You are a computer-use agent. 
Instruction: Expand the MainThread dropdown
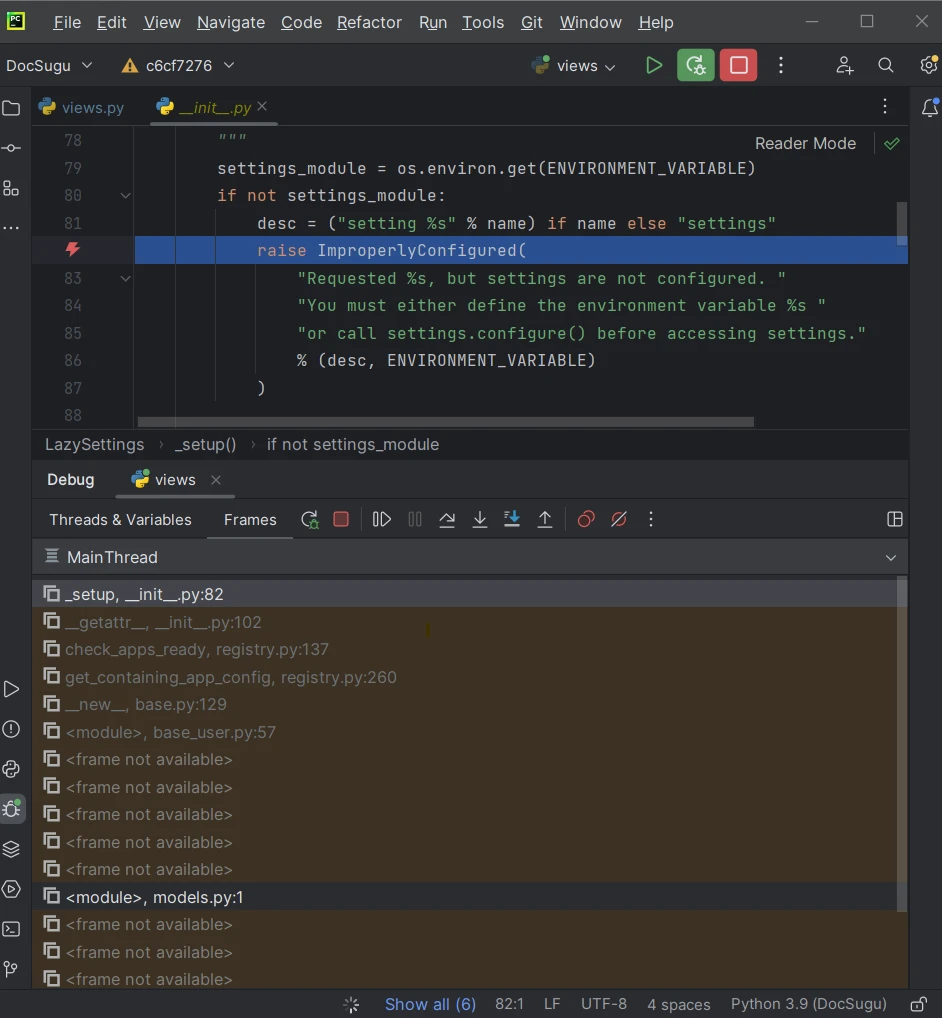pos(890,558)
